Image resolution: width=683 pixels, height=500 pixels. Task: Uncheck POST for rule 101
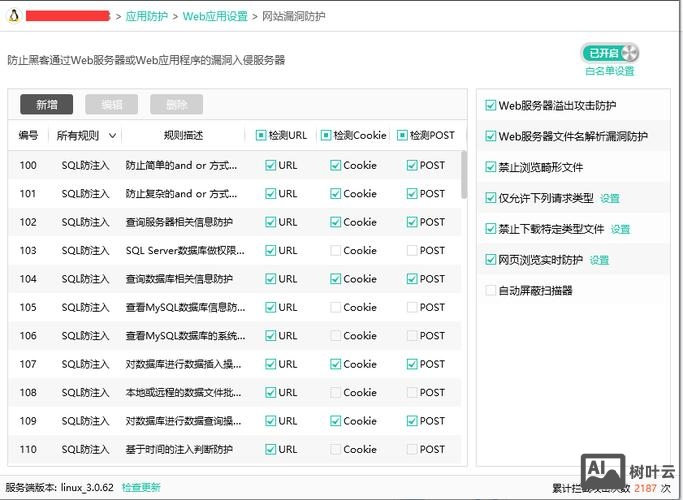[412, 194]
